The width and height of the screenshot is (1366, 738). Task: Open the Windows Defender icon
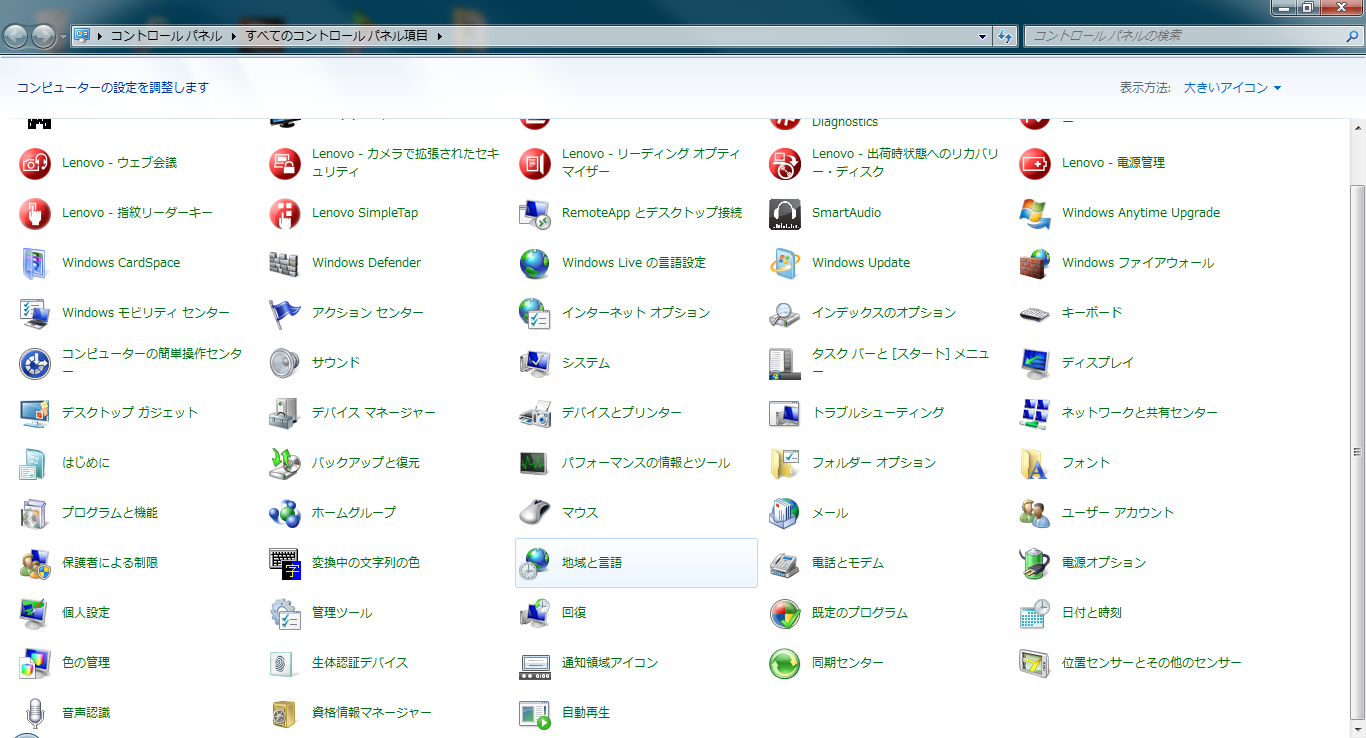coord(284,263)
